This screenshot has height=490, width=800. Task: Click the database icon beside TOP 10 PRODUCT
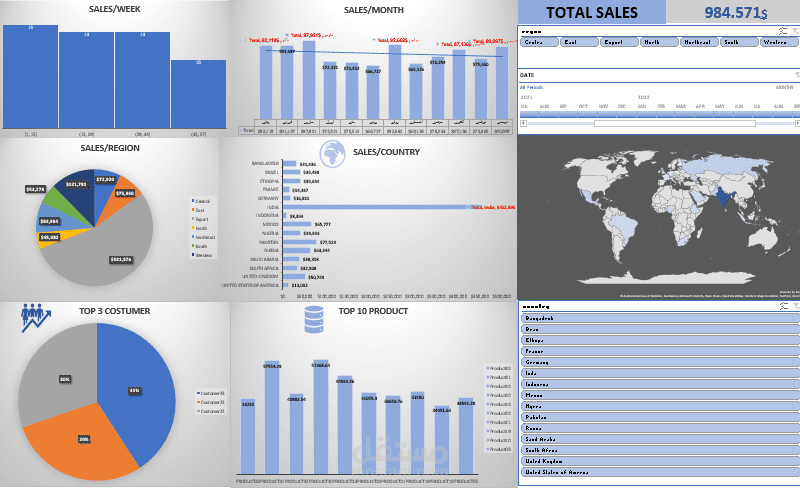pyautogui.click(x=313, y=319)
